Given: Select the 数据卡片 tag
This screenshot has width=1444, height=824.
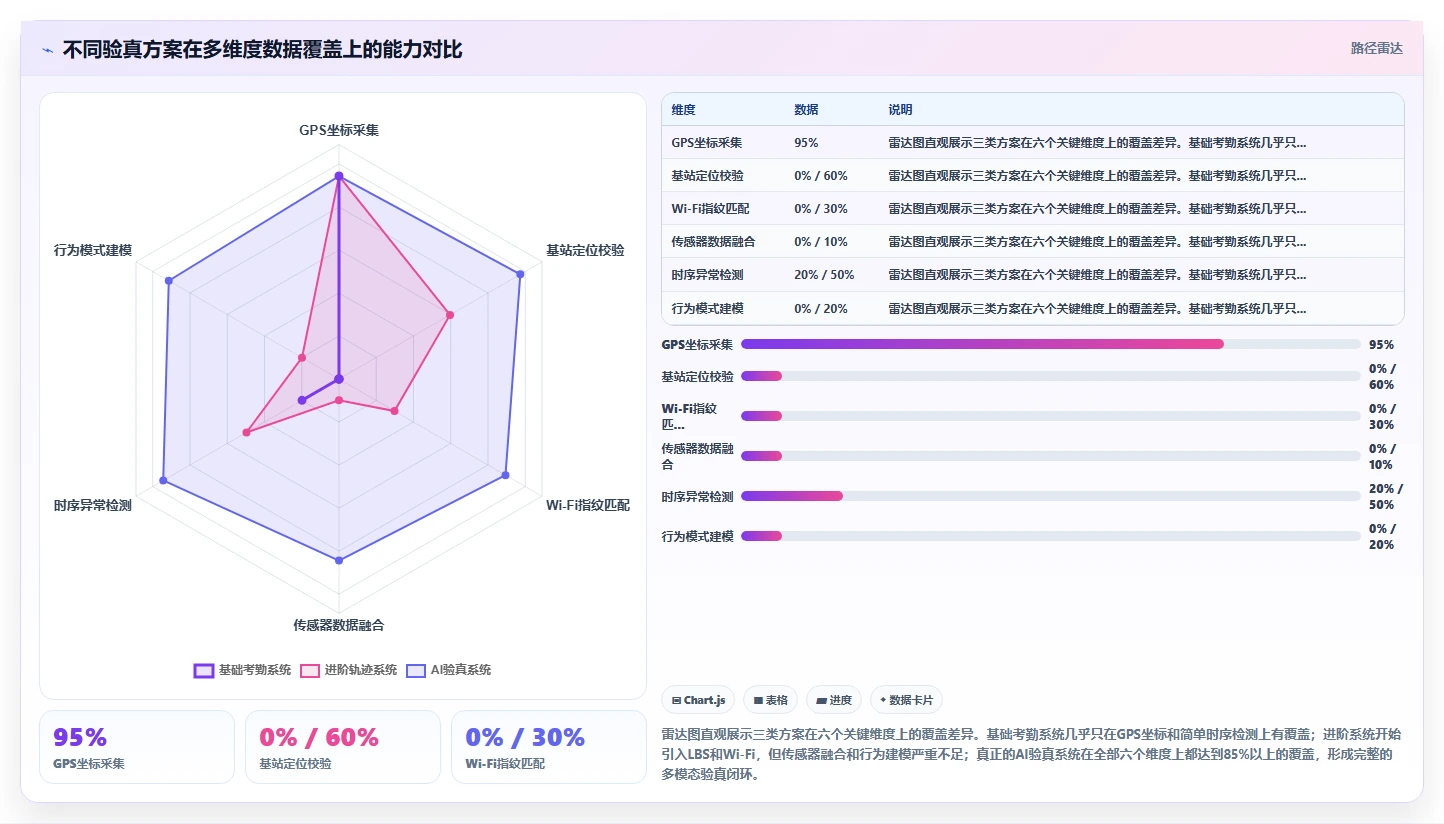Looking at the screenshot, I should pyautogui.click(x=906, y=700).
